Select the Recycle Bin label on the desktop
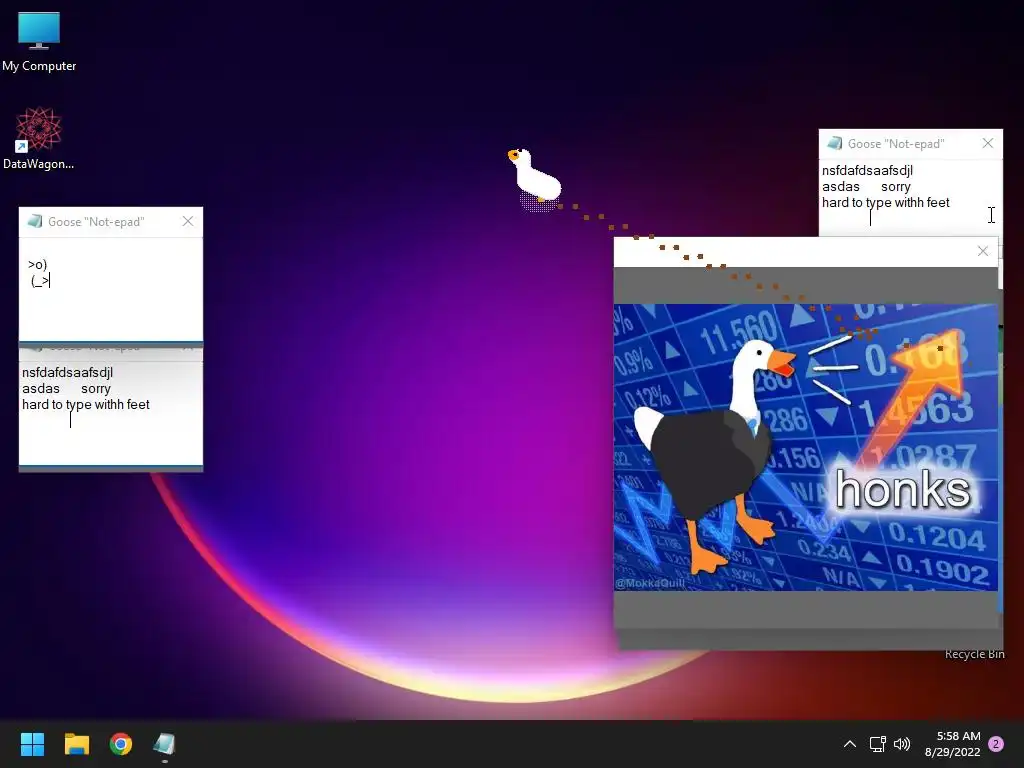The image size is (1024, 768). tap(974, 654)
